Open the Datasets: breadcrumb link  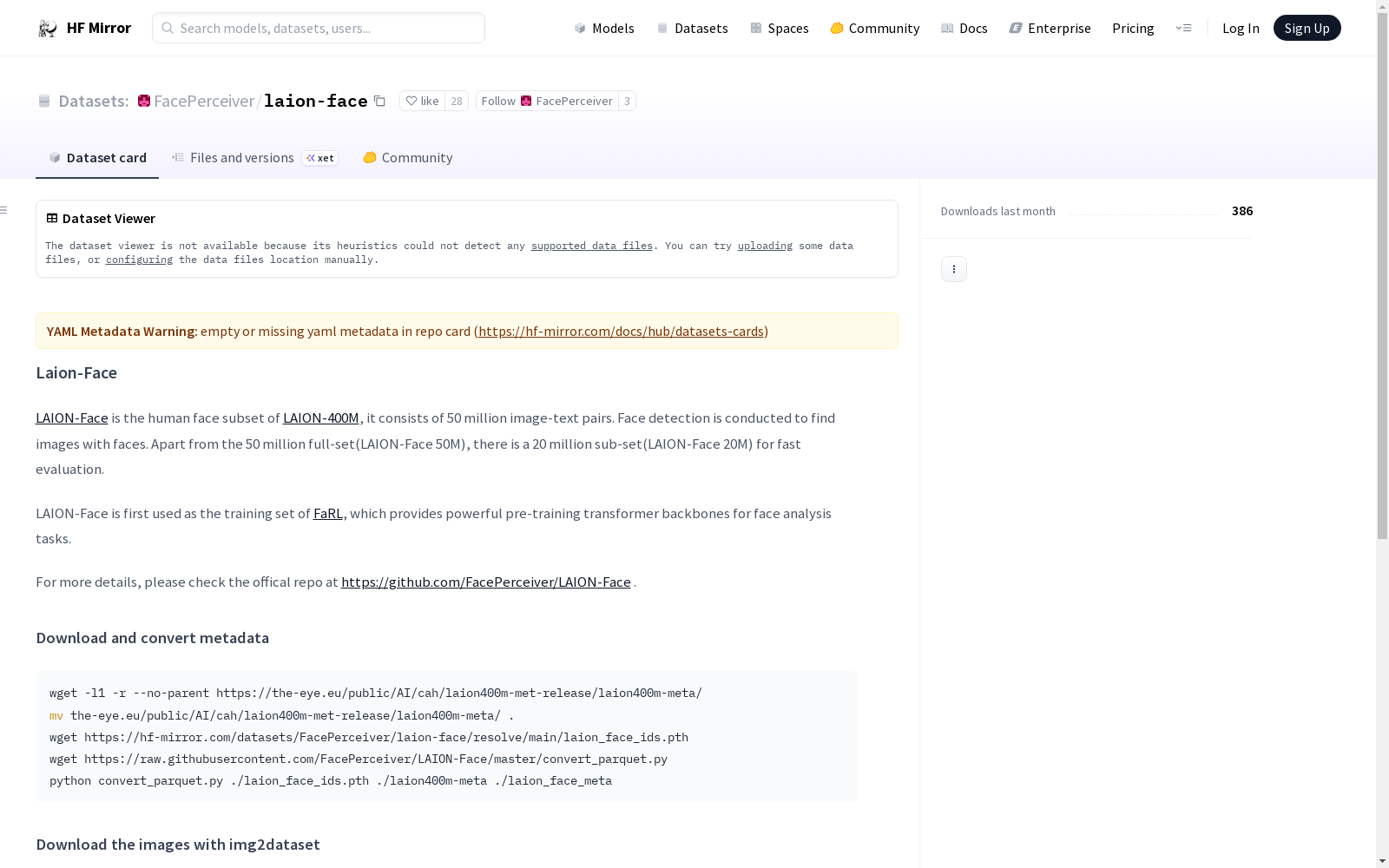(x=93, y=101)
